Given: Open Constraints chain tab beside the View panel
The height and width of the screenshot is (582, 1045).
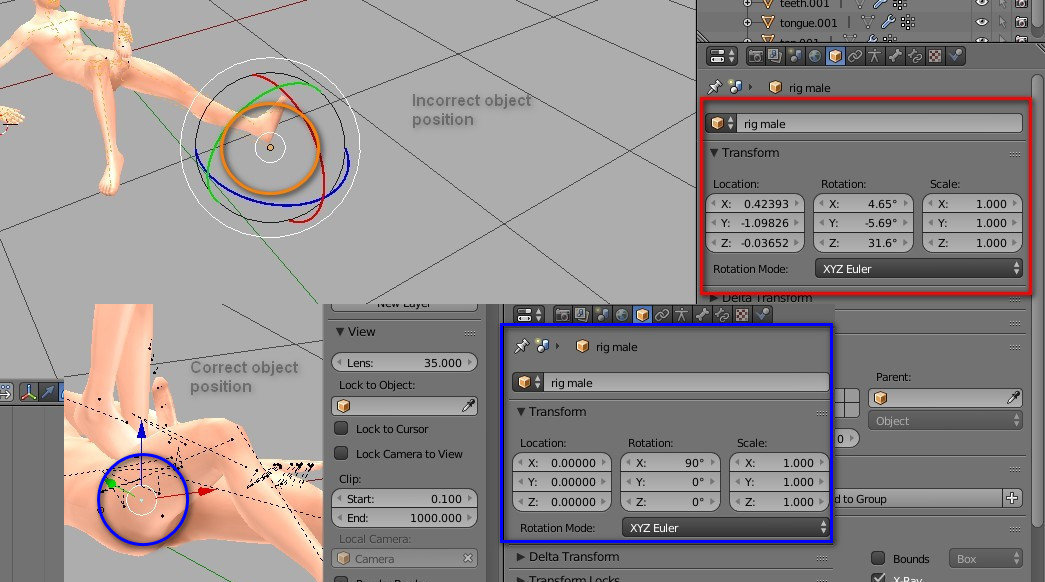Looking at the screenshot, I should 662,315.
